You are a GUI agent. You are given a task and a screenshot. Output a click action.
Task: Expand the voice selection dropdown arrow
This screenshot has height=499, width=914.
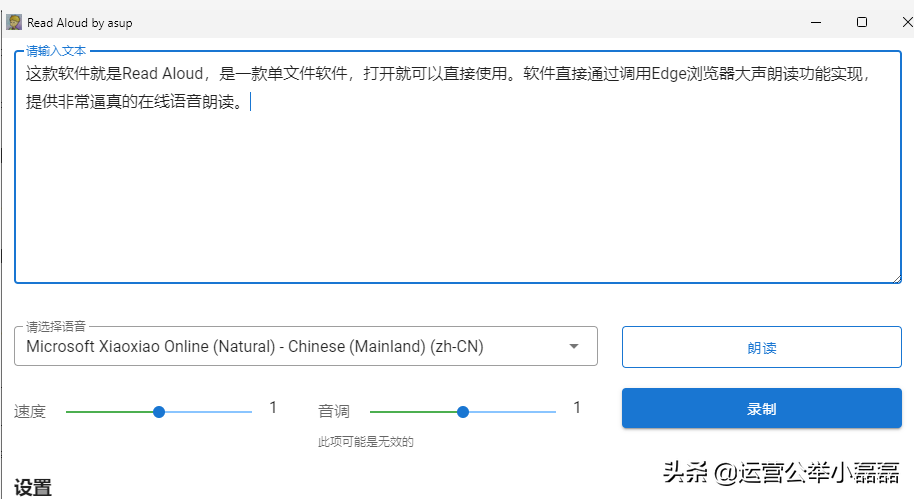pos(574,347)
